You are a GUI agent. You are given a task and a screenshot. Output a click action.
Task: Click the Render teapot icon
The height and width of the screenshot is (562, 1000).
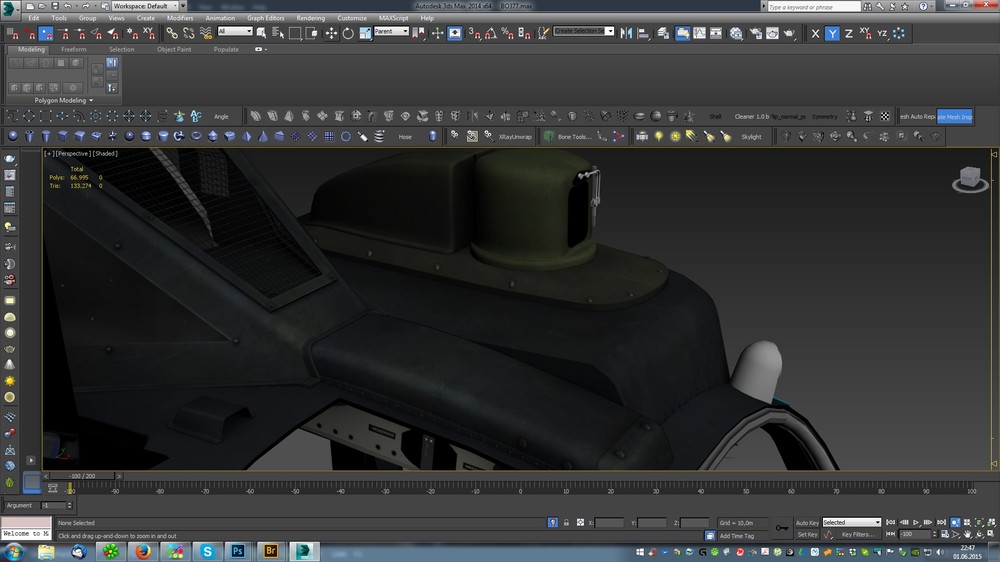[790, 33]
